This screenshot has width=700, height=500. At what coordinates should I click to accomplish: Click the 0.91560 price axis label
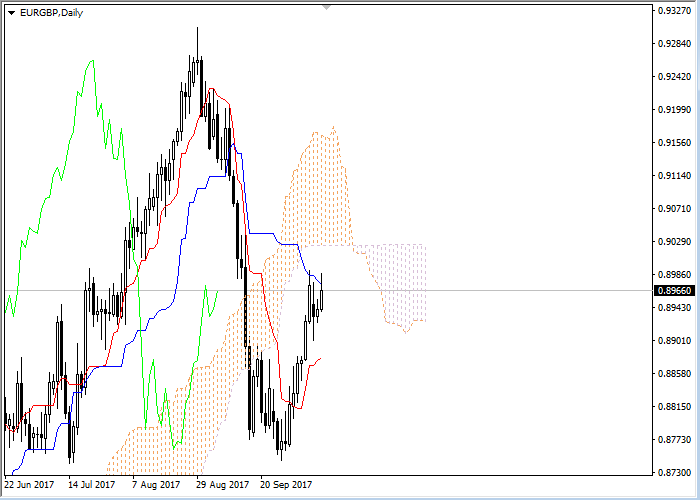[674, 143]
